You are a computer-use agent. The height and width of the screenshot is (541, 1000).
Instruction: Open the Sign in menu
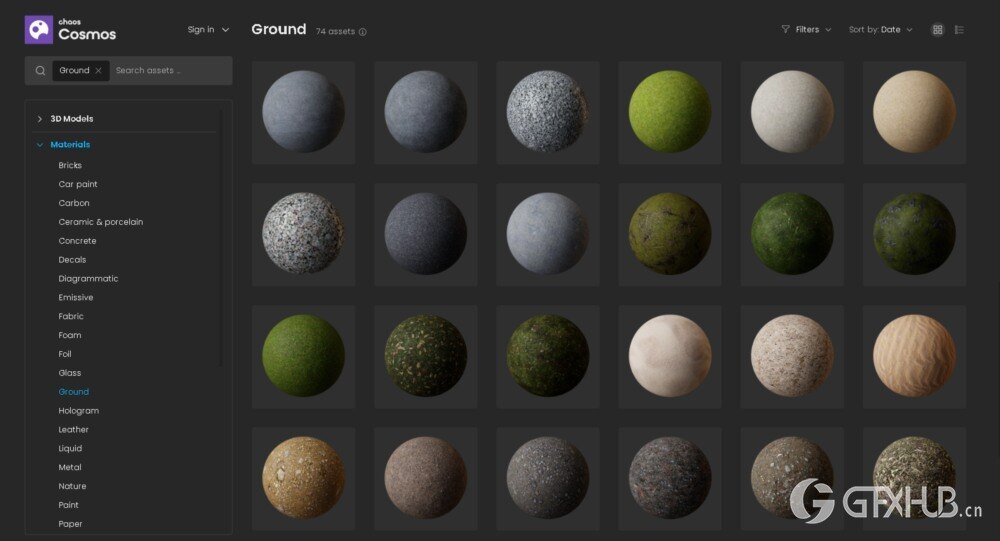click(208, 30)
